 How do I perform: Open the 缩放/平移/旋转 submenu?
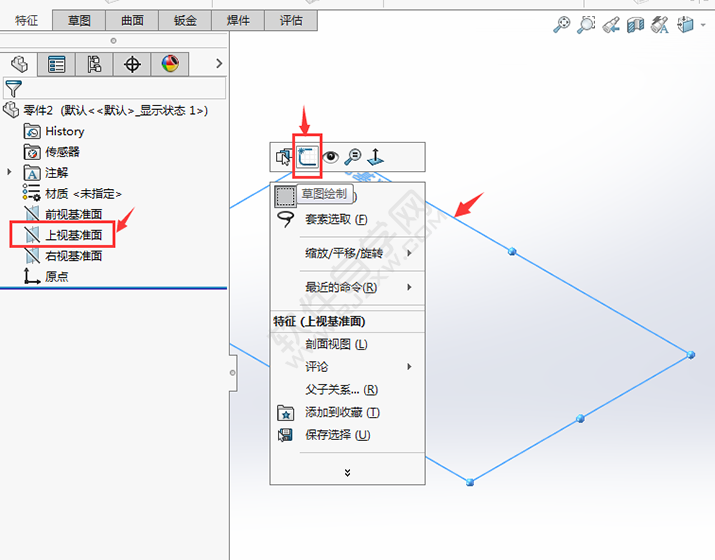coord(347,253)
